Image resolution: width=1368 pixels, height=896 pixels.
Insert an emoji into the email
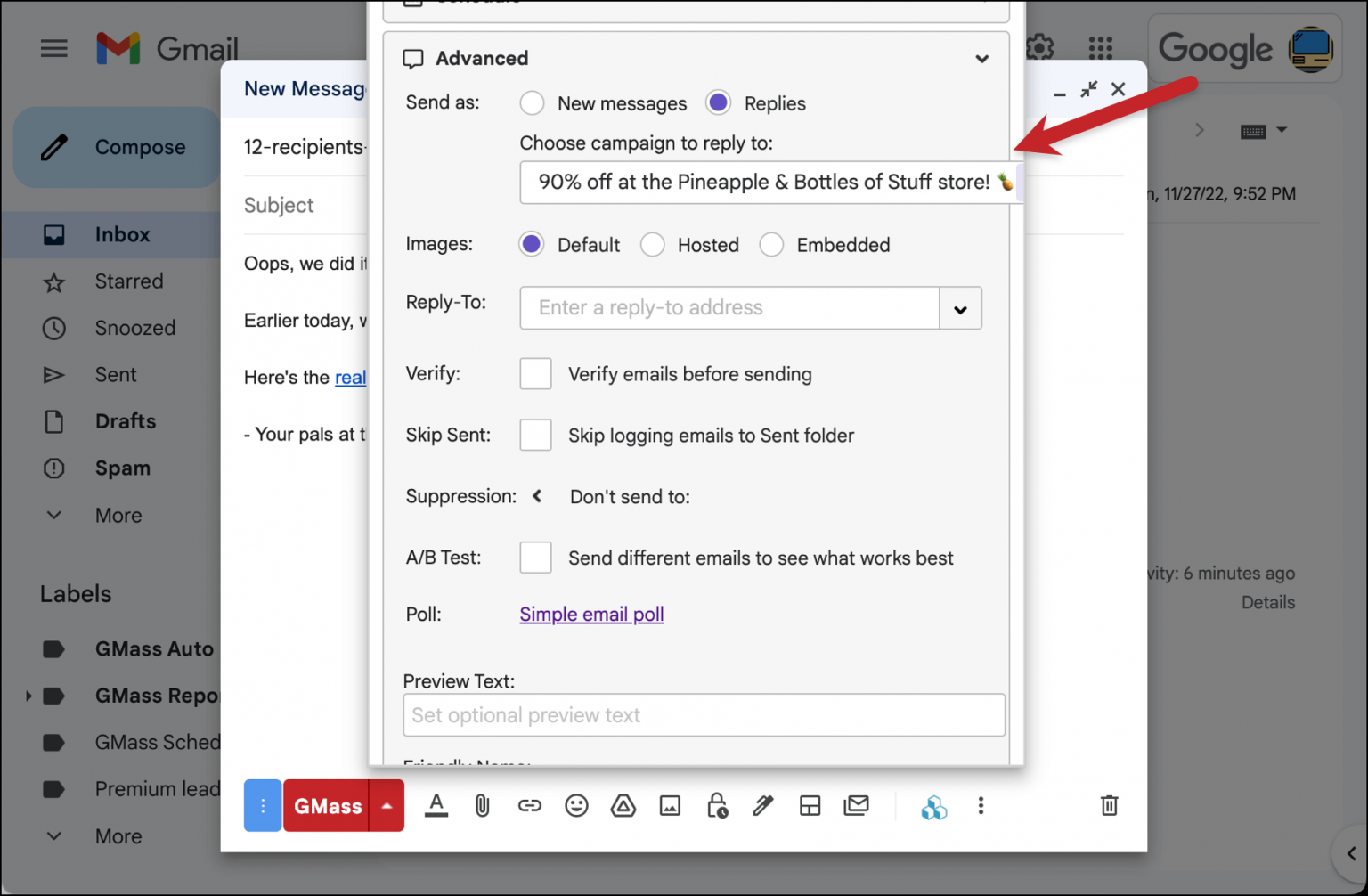(x=576, y=805)
